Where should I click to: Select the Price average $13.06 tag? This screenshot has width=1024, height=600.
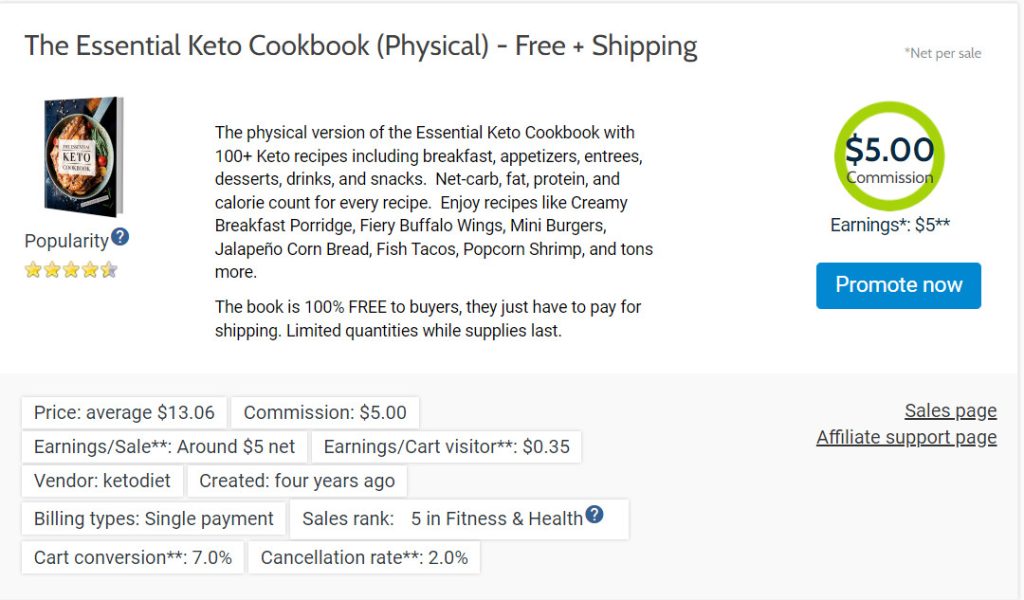[124, 413]
